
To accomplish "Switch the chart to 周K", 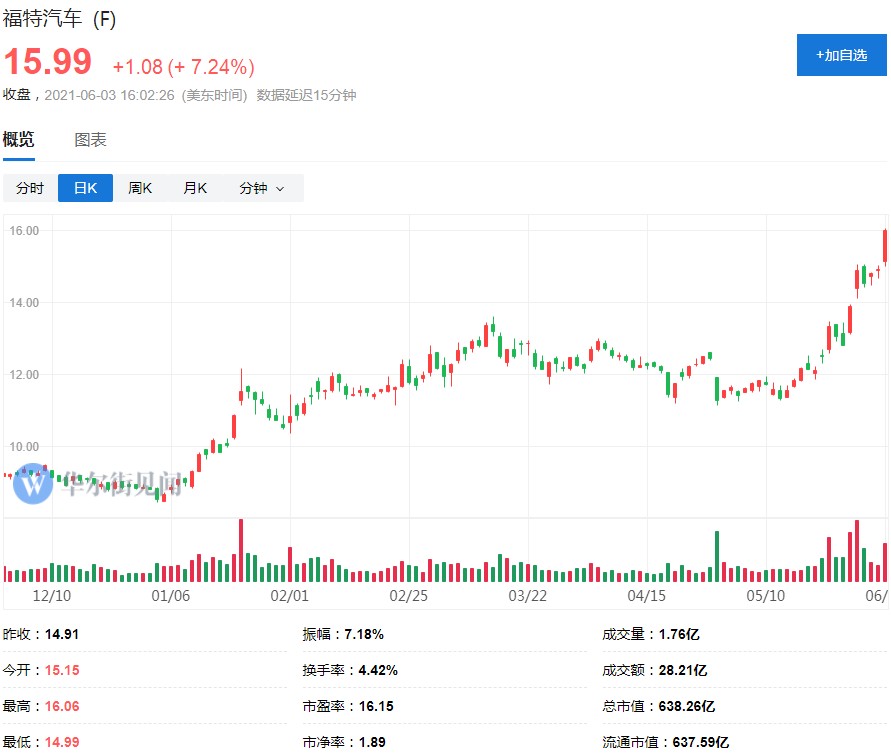I will point(140,188).
